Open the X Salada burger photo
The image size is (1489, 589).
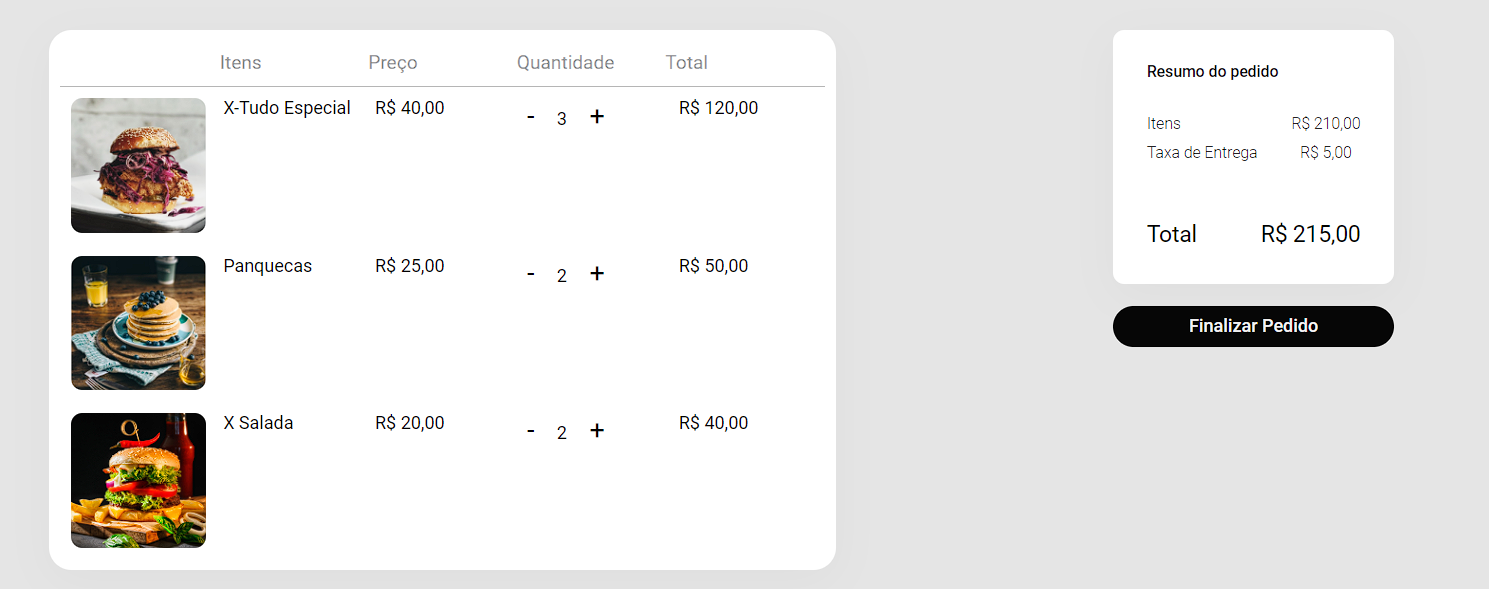pos(138,480)
